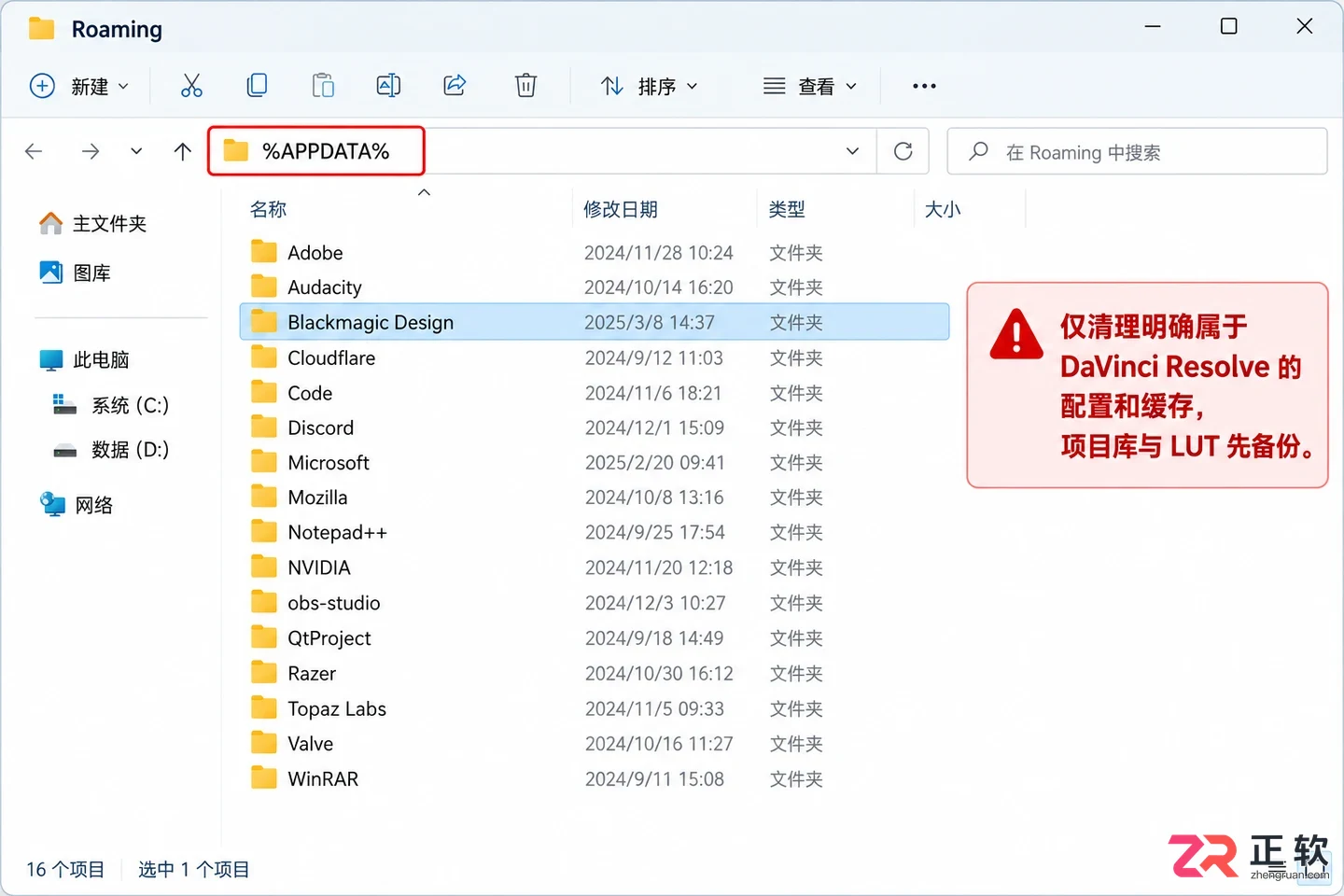Select the Blackmagic Design folder name
1344x896 pixels.
(x=371, y=322)
